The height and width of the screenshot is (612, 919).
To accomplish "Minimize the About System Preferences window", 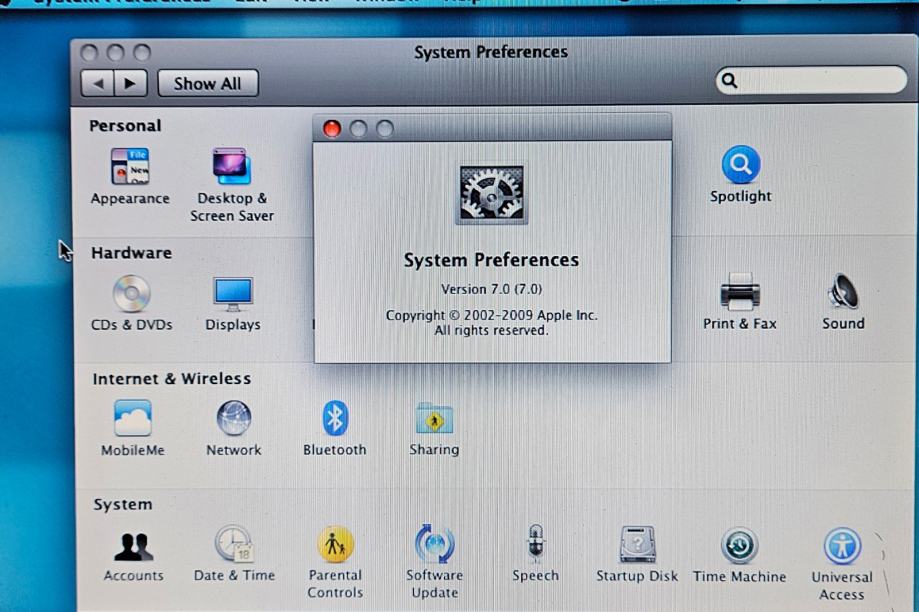I will click(358, 128).
